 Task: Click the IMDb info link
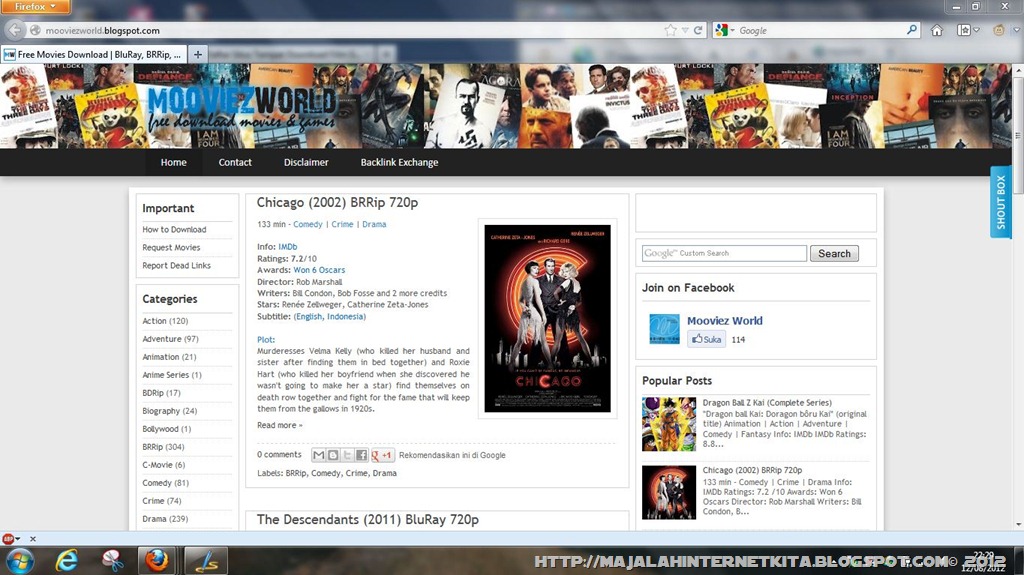(x=287, y=247)
